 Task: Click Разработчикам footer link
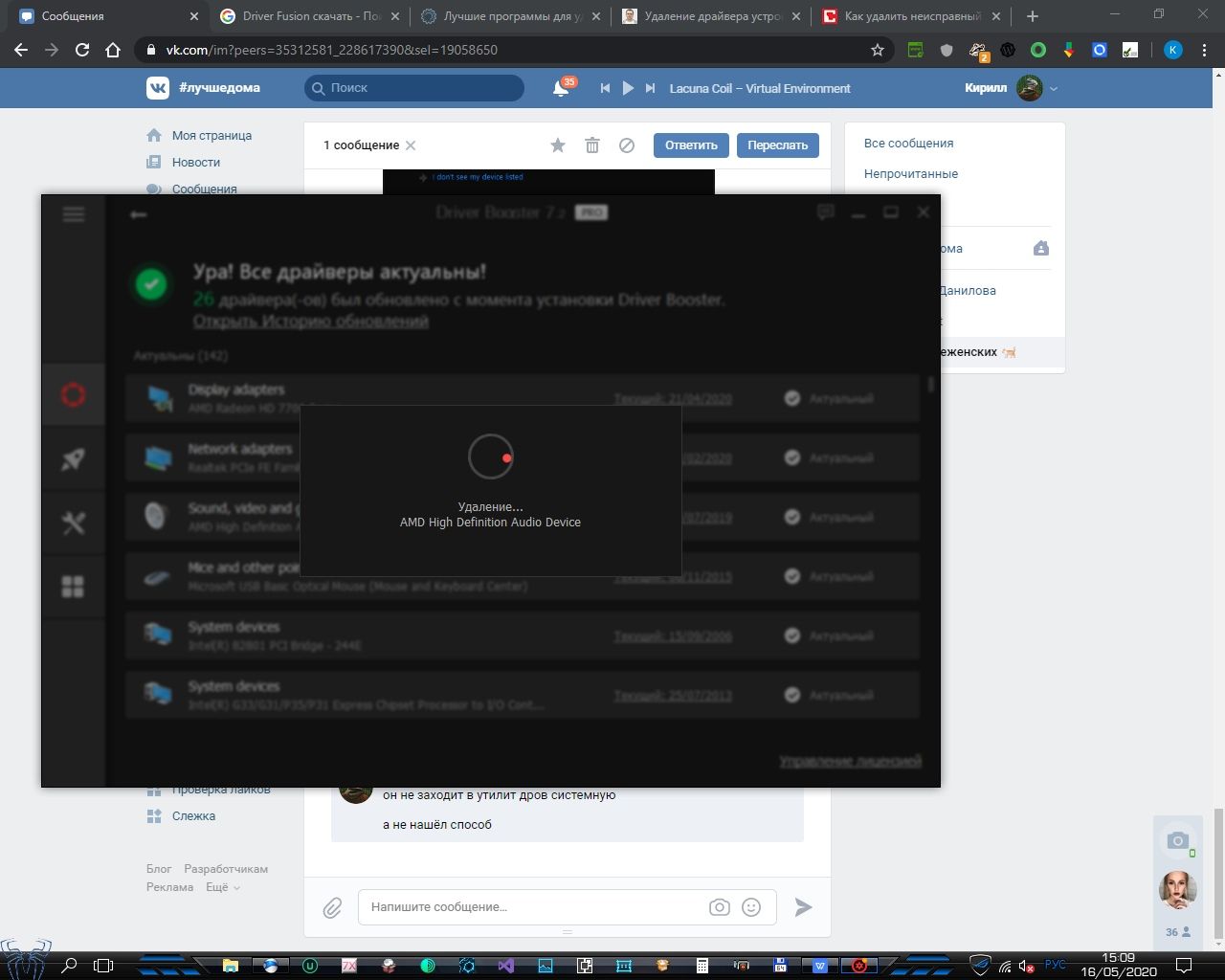(226, 869)
